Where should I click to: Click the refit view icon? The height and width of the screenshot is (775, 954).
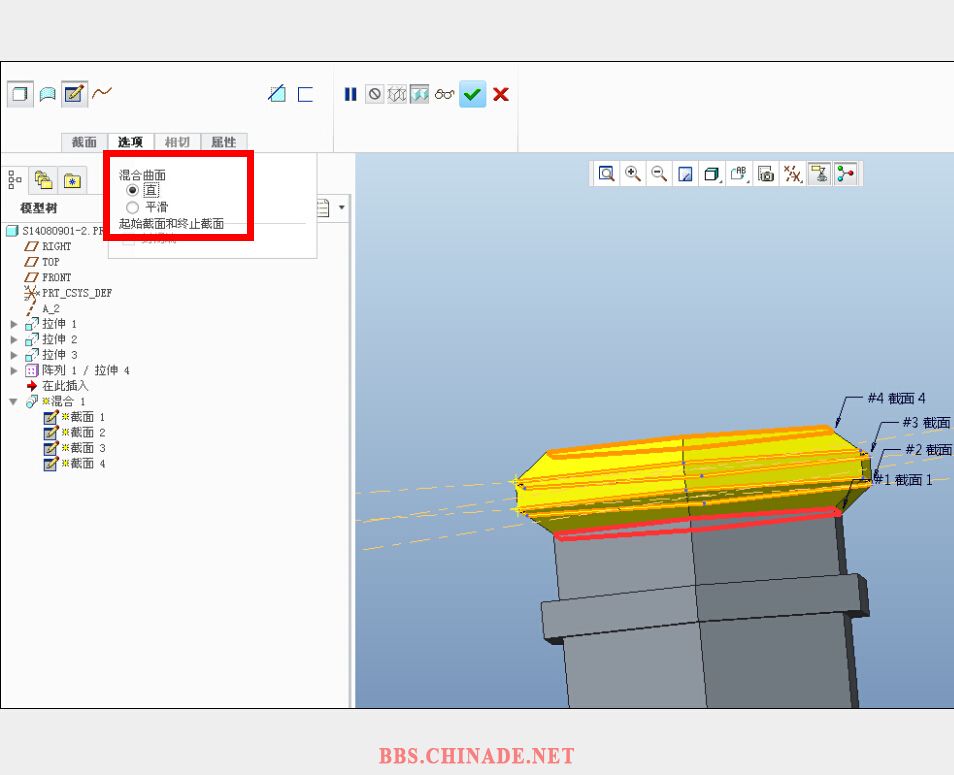pyautogui.click(x=607, y=174)
